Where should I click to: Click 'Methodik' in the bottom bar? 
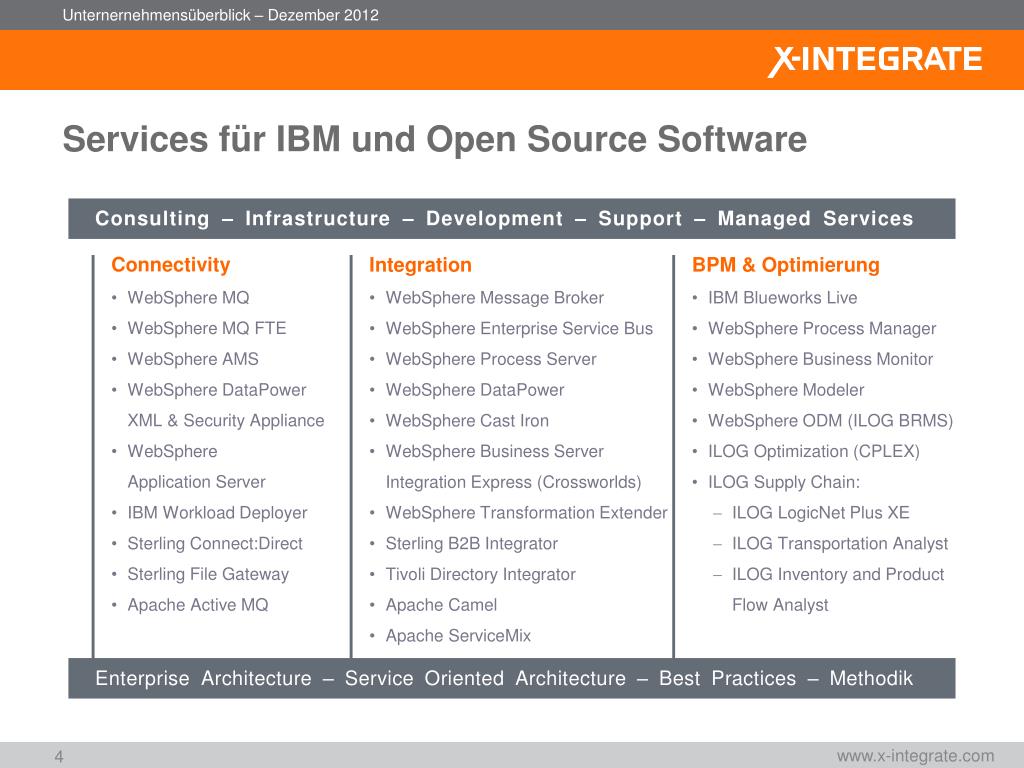(x=871, y=679)
